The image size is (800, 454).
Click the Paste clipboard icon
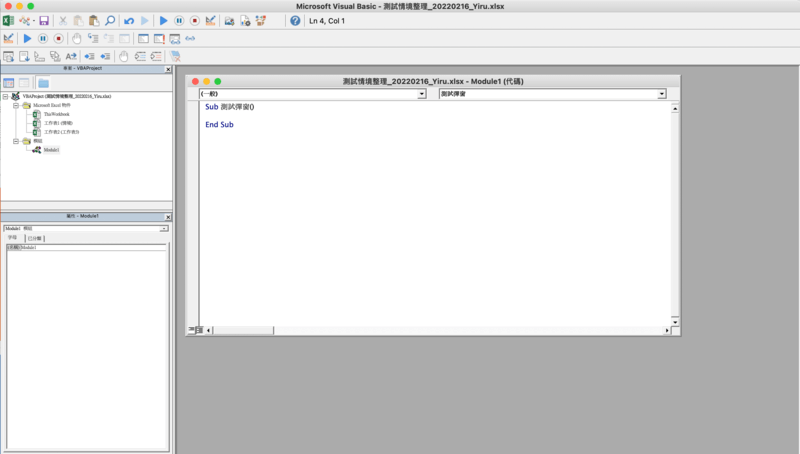[94, 21]
